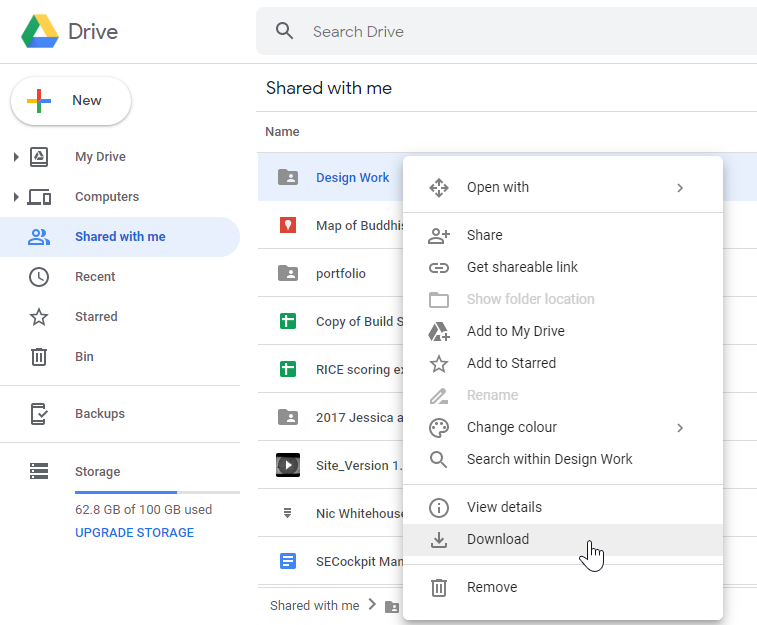Select Shared with me in sidebar
This screenshot has height=625, width=757.
pyautogui.click(x=120, y=236)
